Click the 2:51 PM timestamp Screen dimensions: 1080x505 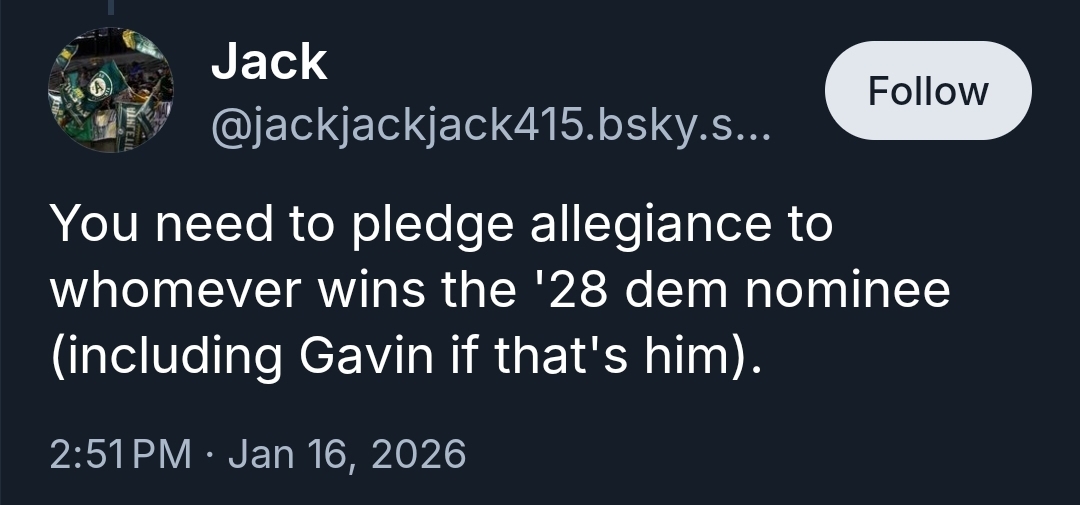point(118,454)
